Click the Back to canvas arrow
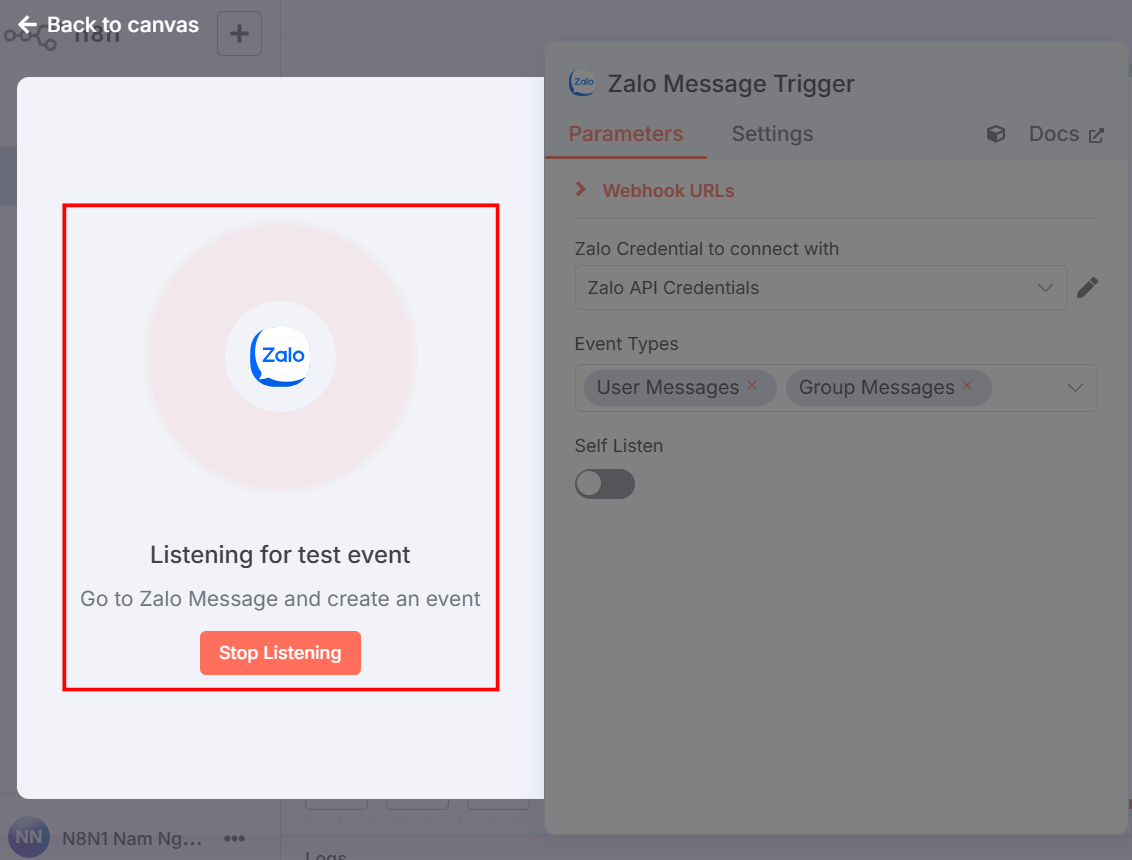1132x860 pixels. point(28,25)
